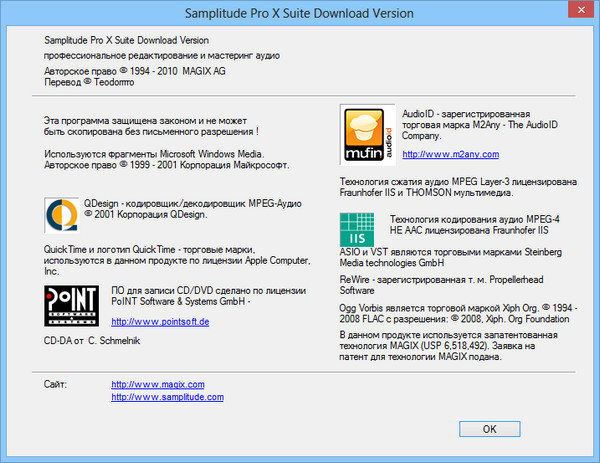Image resolution: width=600 pixels, height=463 pixels.
Task: Click the 'профессиональное редактирование и мастеринг аудио' text
Action: pos(161,55)
